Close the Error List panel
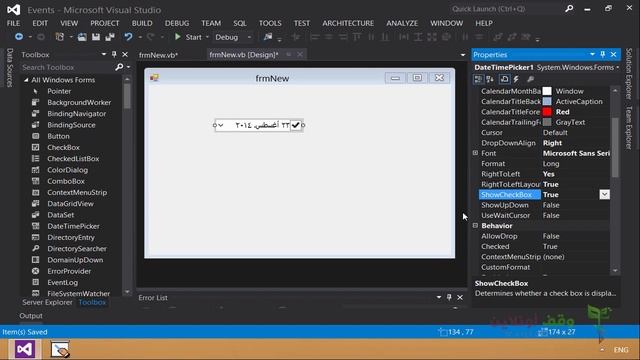640x360 pixels. tap(460, 298)
